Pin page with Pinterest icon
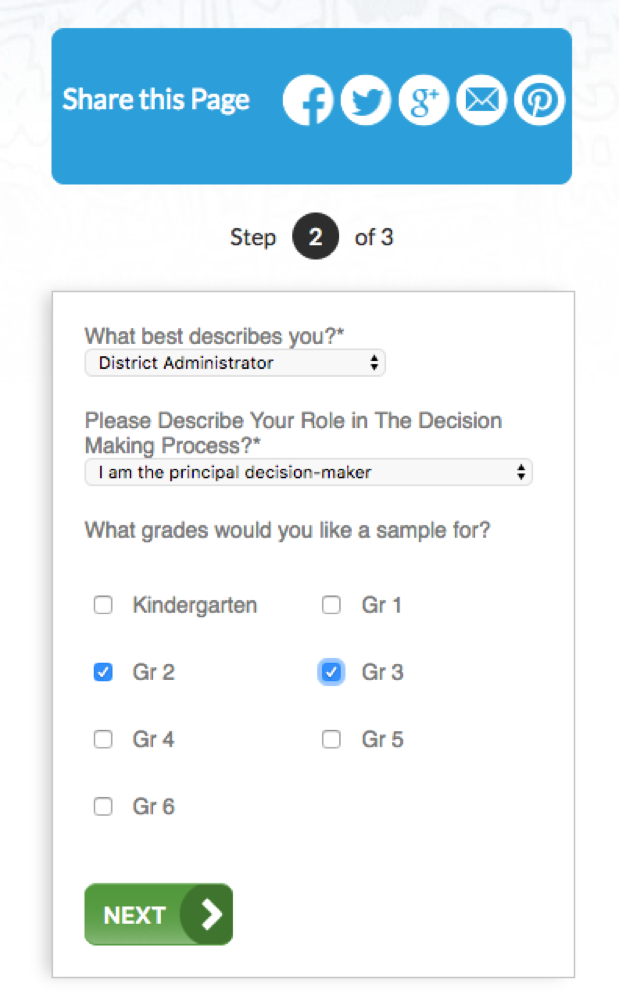Image resolution: width=619 pixels, height=1008 pixels. coord(540,101)
